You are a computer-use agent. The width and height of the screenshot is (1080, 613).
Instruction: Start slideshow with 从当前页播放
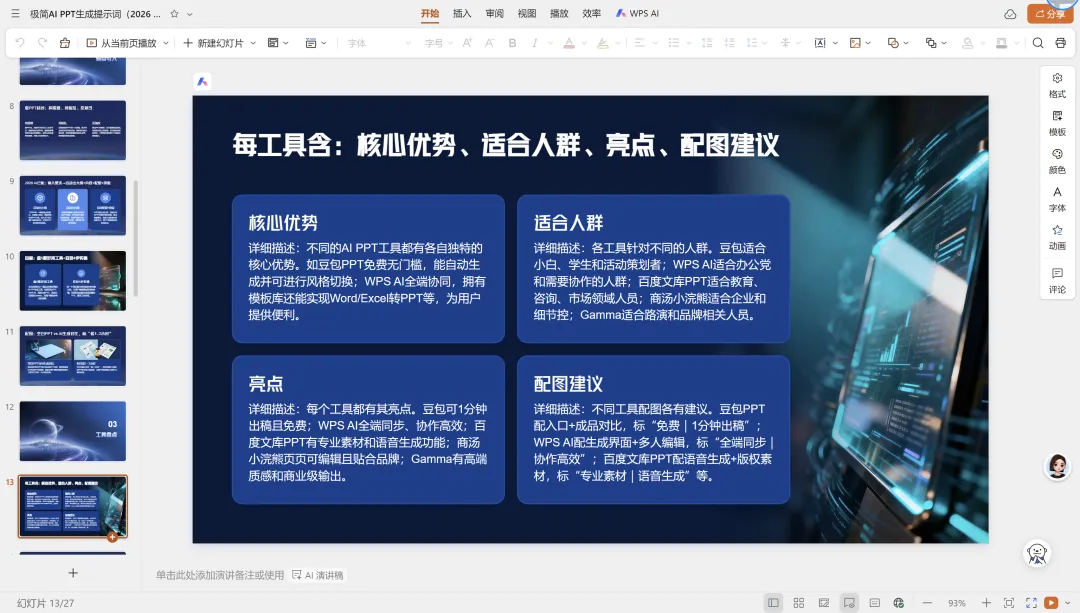click(122, 43)
